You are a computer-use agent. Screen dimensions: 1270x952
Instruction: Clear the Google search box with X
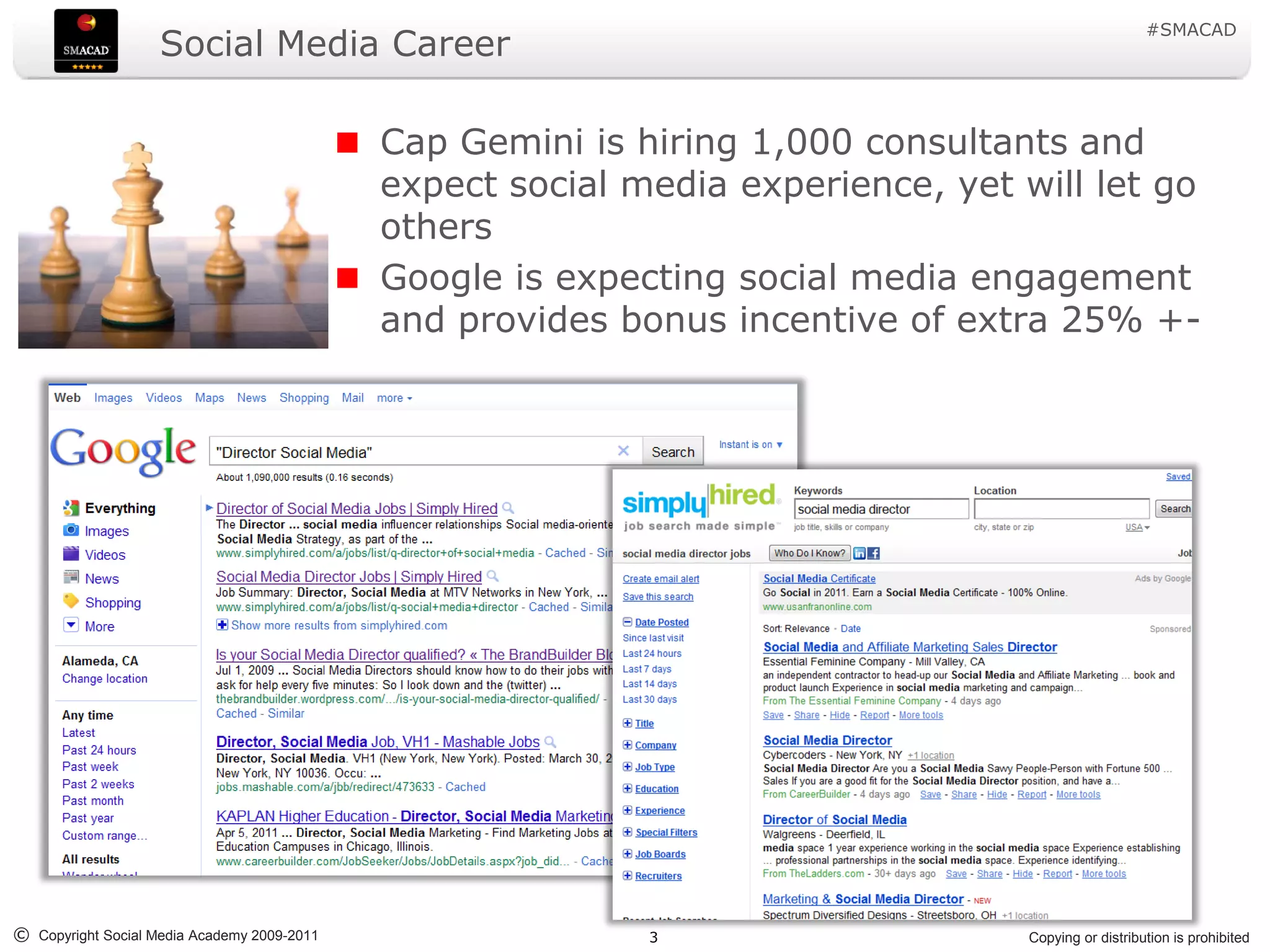click(x=623, y=451)
